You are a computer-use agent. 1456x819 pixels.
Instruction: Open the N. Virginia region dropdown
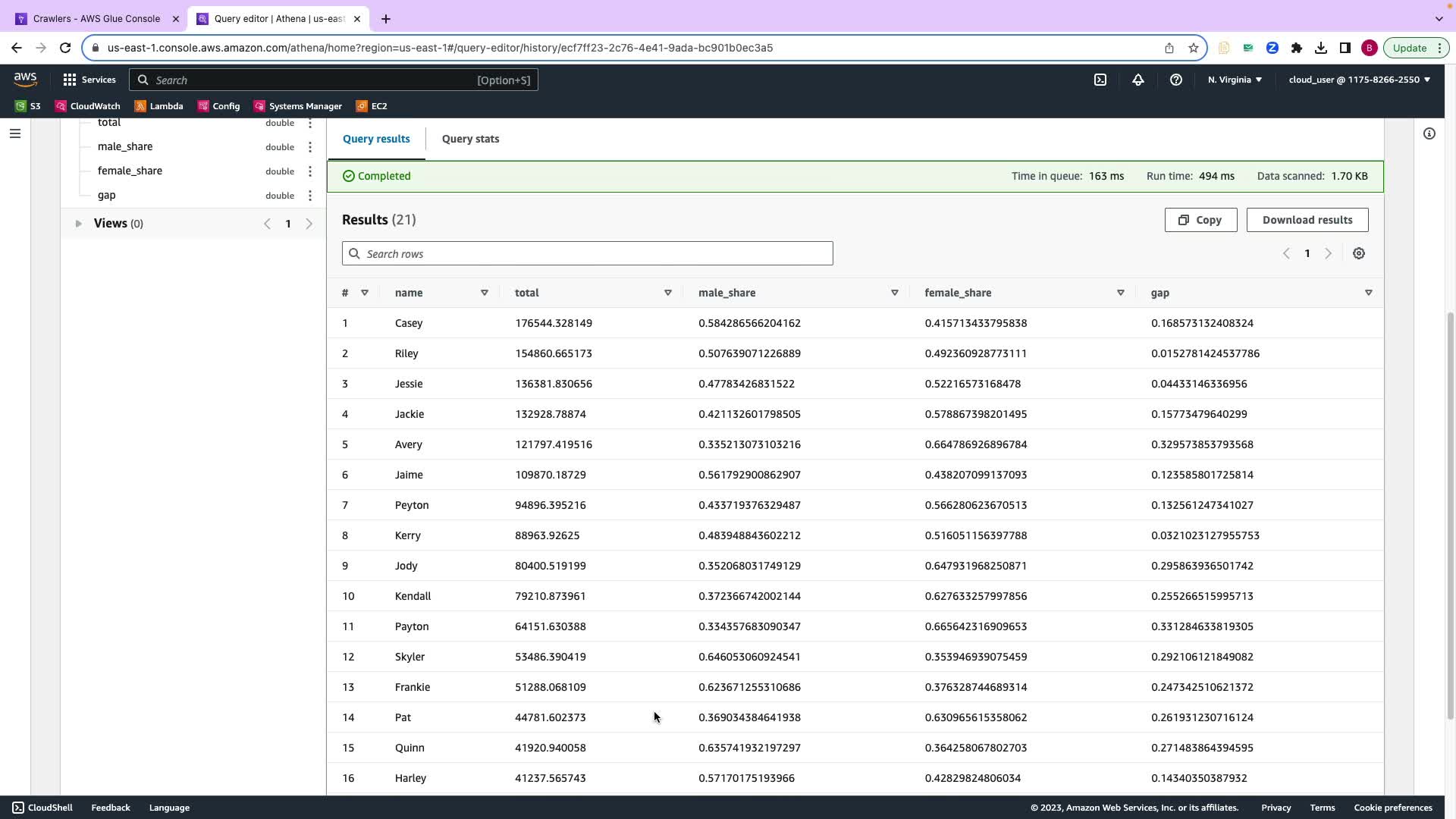[x=1235, y=80]
